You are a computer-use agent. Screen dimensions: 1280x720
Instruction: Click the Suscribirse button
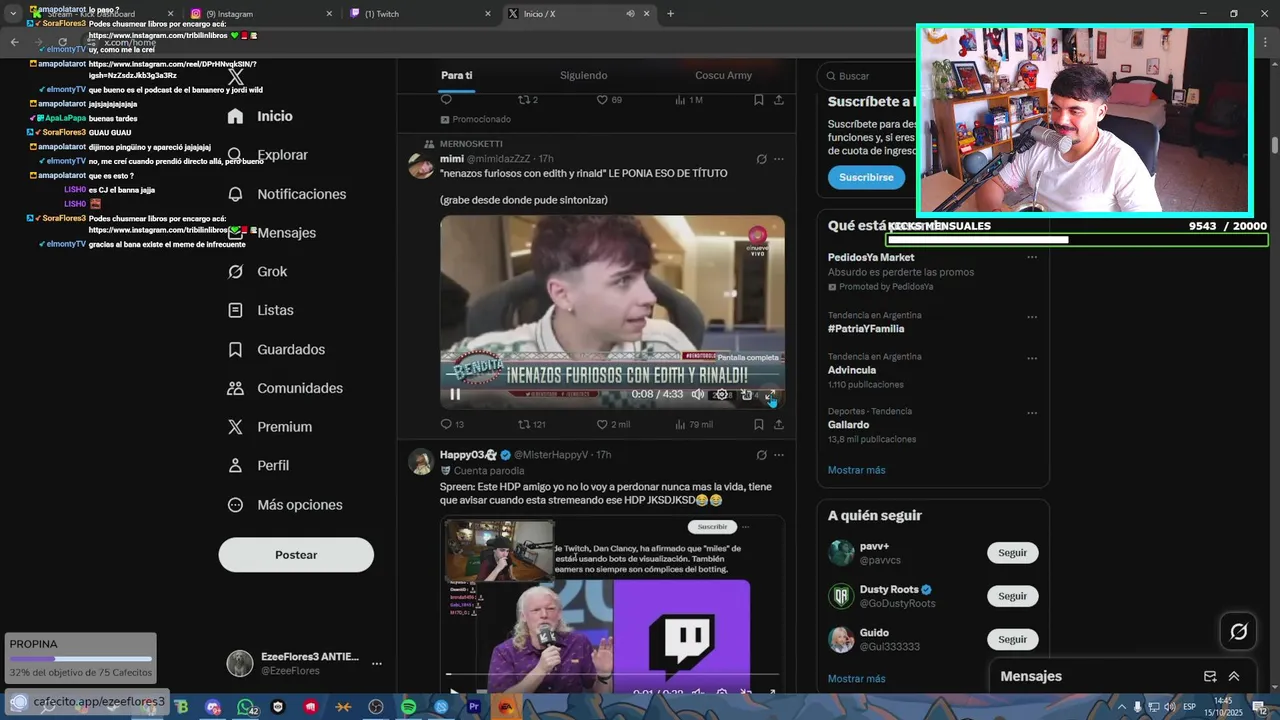click(x=866, y=177)
